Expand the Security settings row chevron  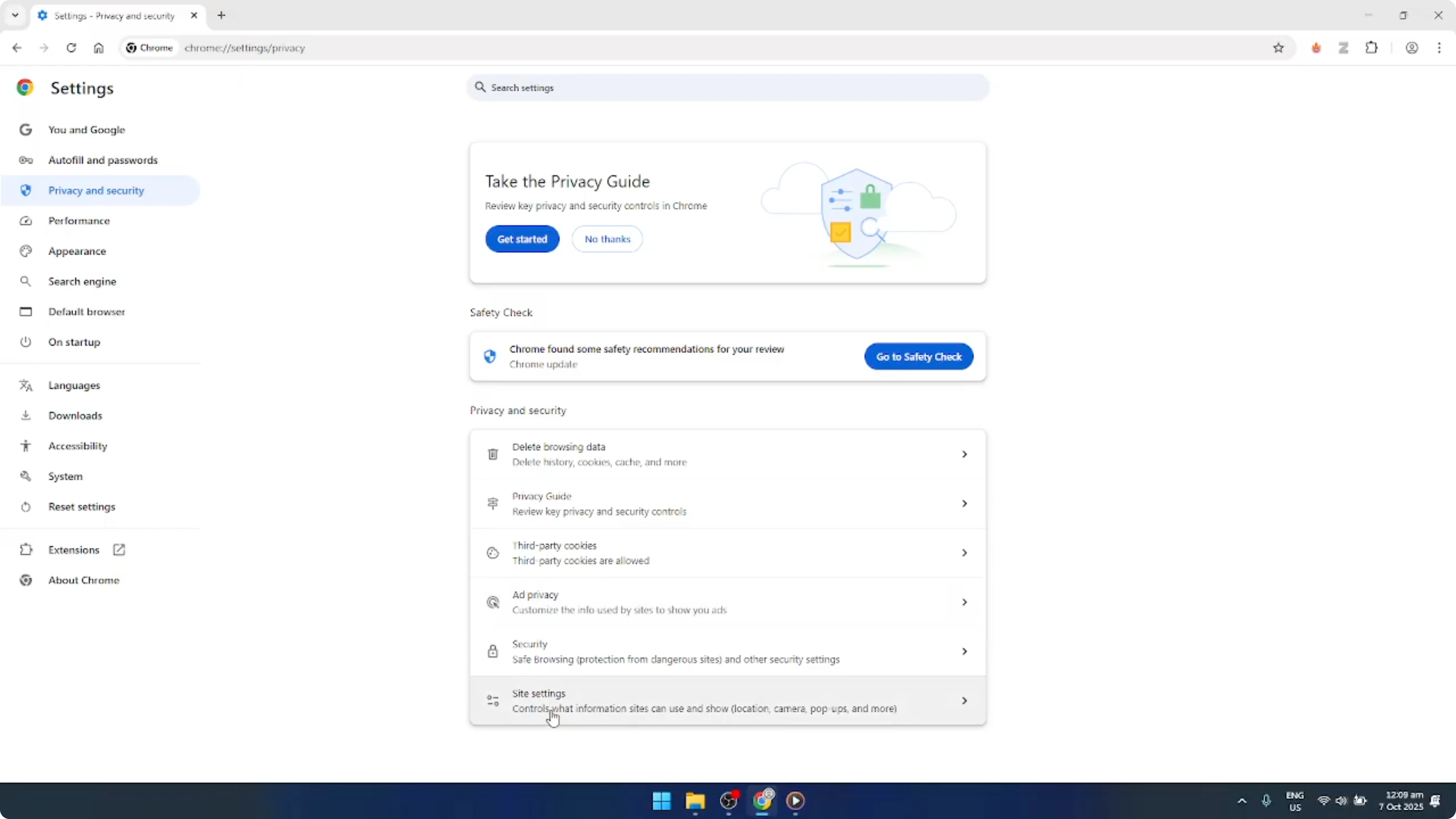coord(964,651)
